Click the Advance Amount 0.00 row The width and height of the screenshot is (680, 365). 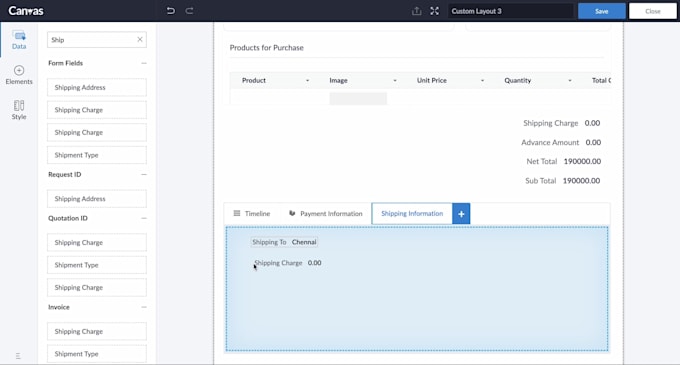[561, 143]
